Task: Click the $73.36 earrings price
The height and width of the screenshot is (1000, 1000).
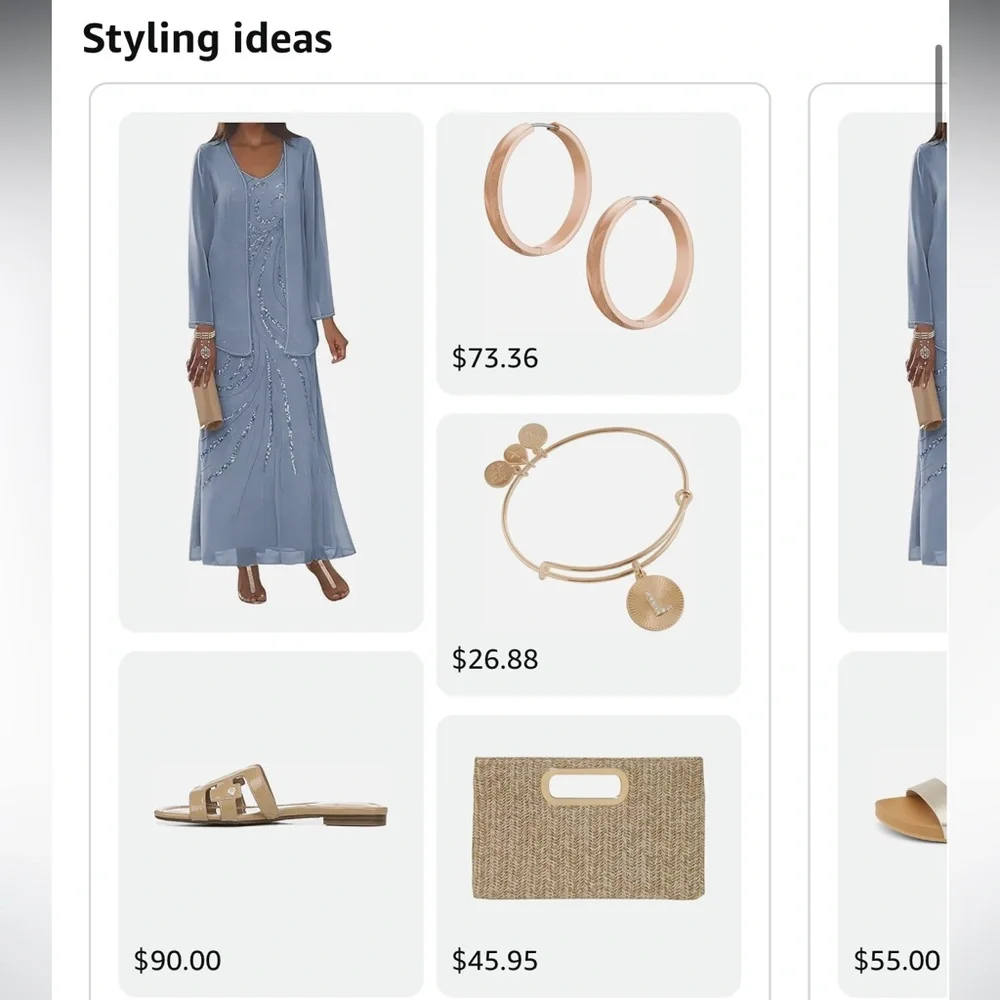Action: point(495,358)
